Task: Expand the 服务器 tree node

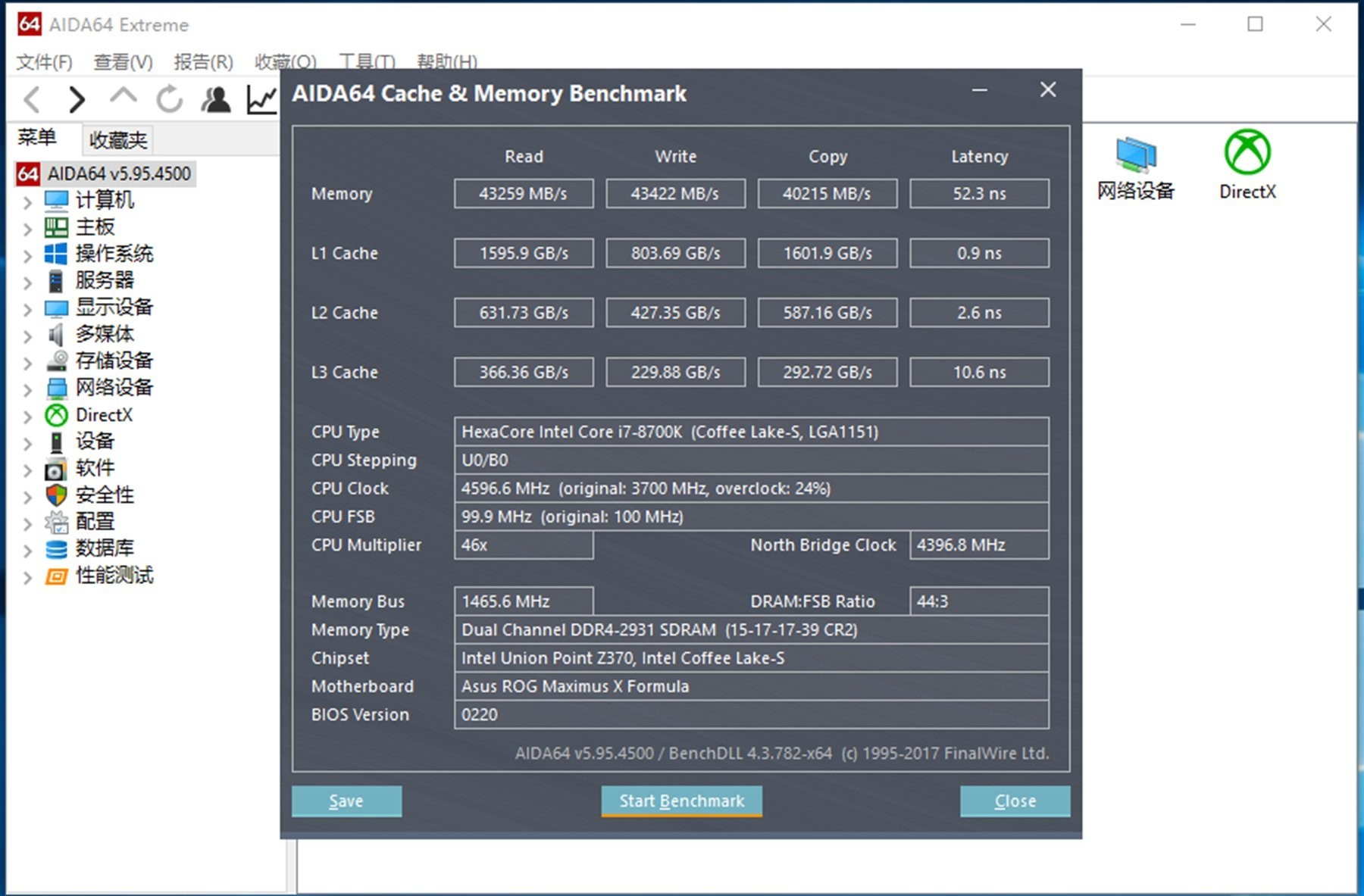Action: [x=27, y=283]
